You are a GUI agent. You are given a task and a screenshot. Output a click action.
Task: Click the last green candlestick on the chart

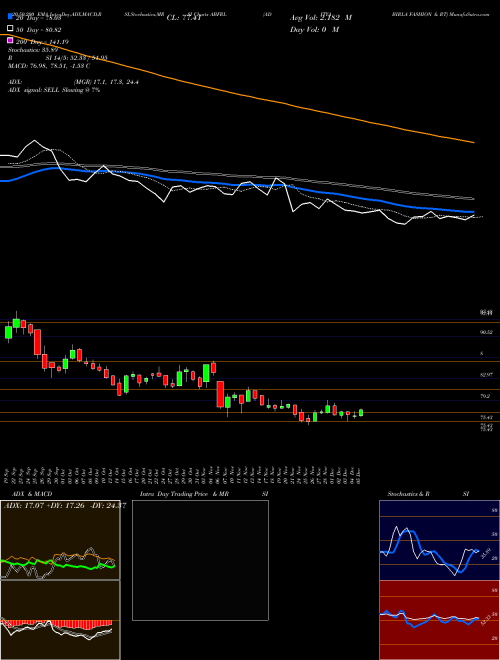(x=361, y=412)
